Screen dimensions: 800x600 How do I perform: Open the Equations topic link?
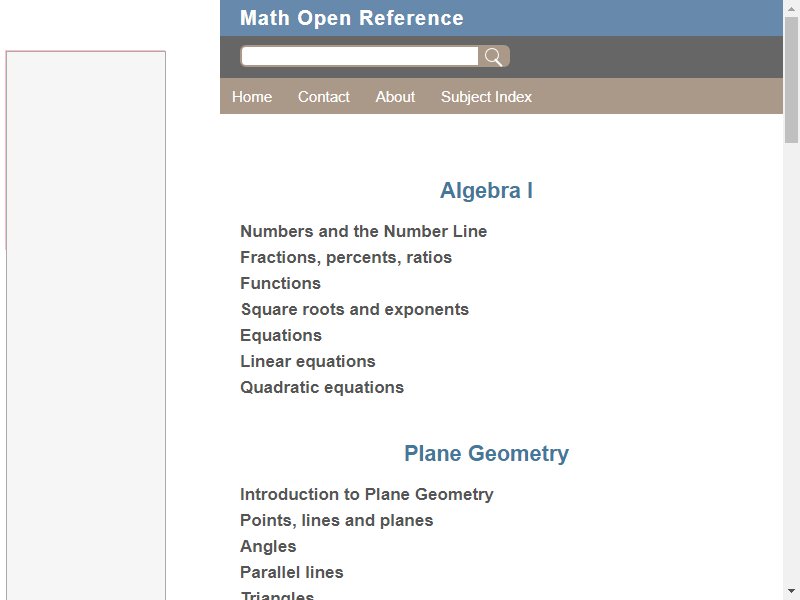[x=281, y=335]
